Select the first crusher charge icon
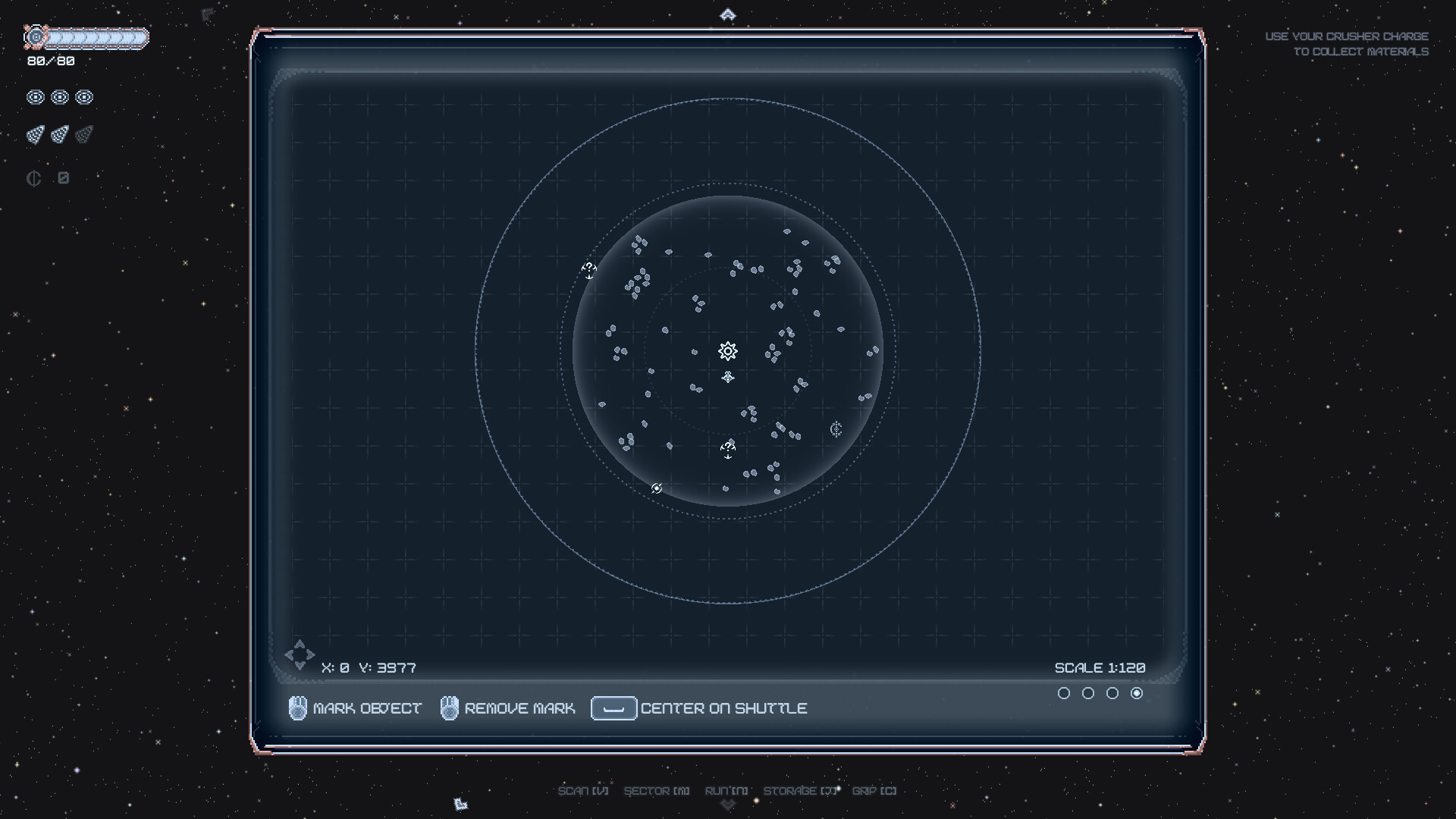The height and width of the screenshot is (819, 1456). pos(35,97)
